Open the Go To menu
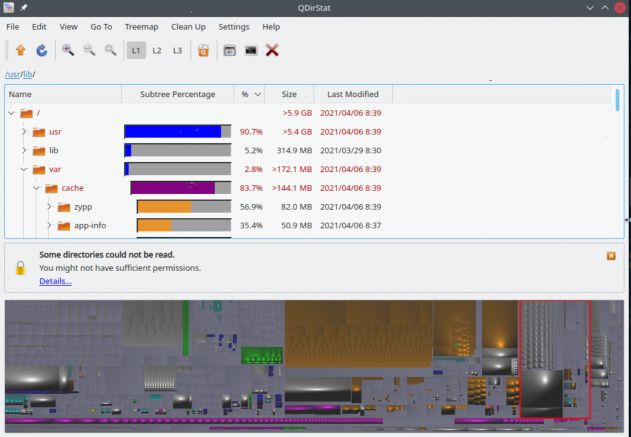This screenshot has height=437, width=631. (x=101, y=27)
